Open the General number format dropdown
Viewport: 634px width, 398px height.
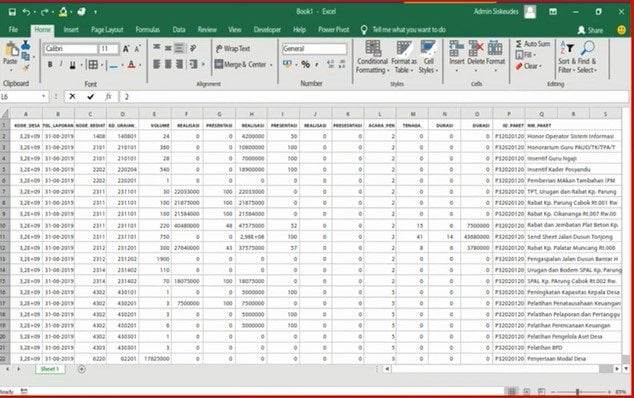(314, 49)
